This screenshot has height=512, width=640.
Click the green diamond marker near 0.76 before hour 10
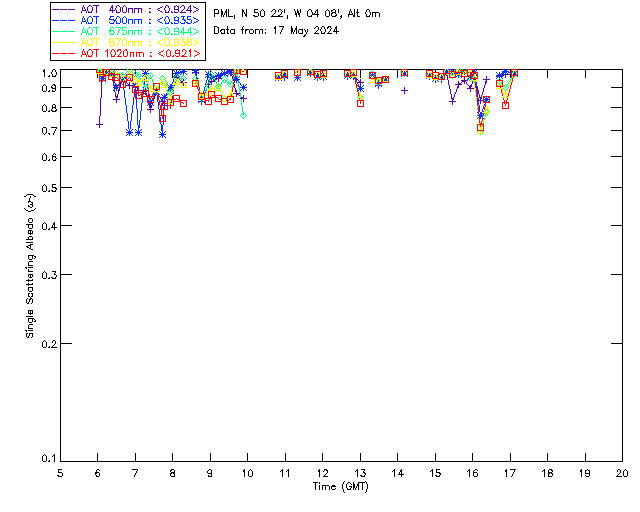tap(244, 116)
